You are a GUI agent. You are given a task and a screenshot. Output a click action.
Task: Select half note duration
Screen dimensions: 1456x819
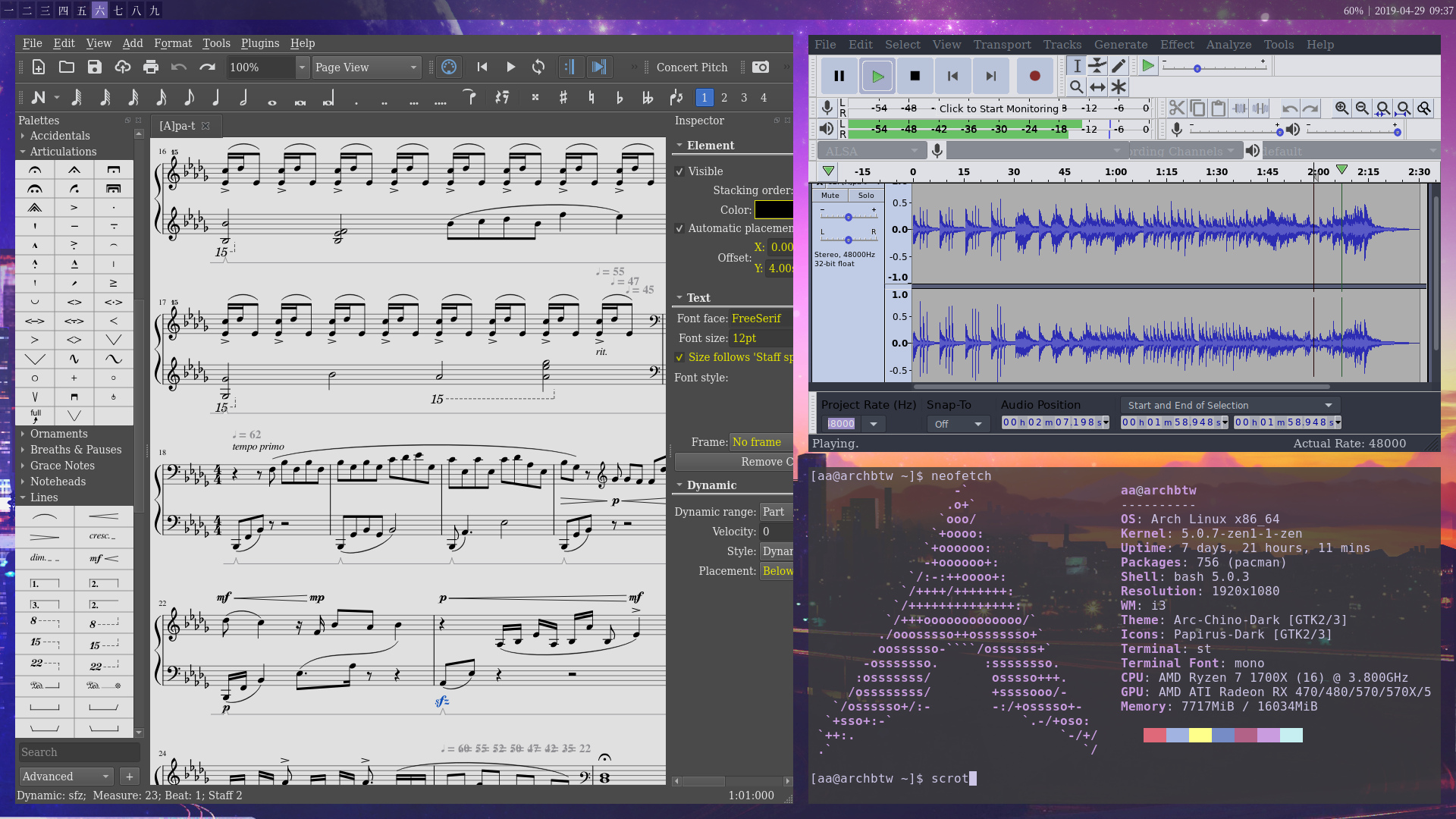click(244, 98)
